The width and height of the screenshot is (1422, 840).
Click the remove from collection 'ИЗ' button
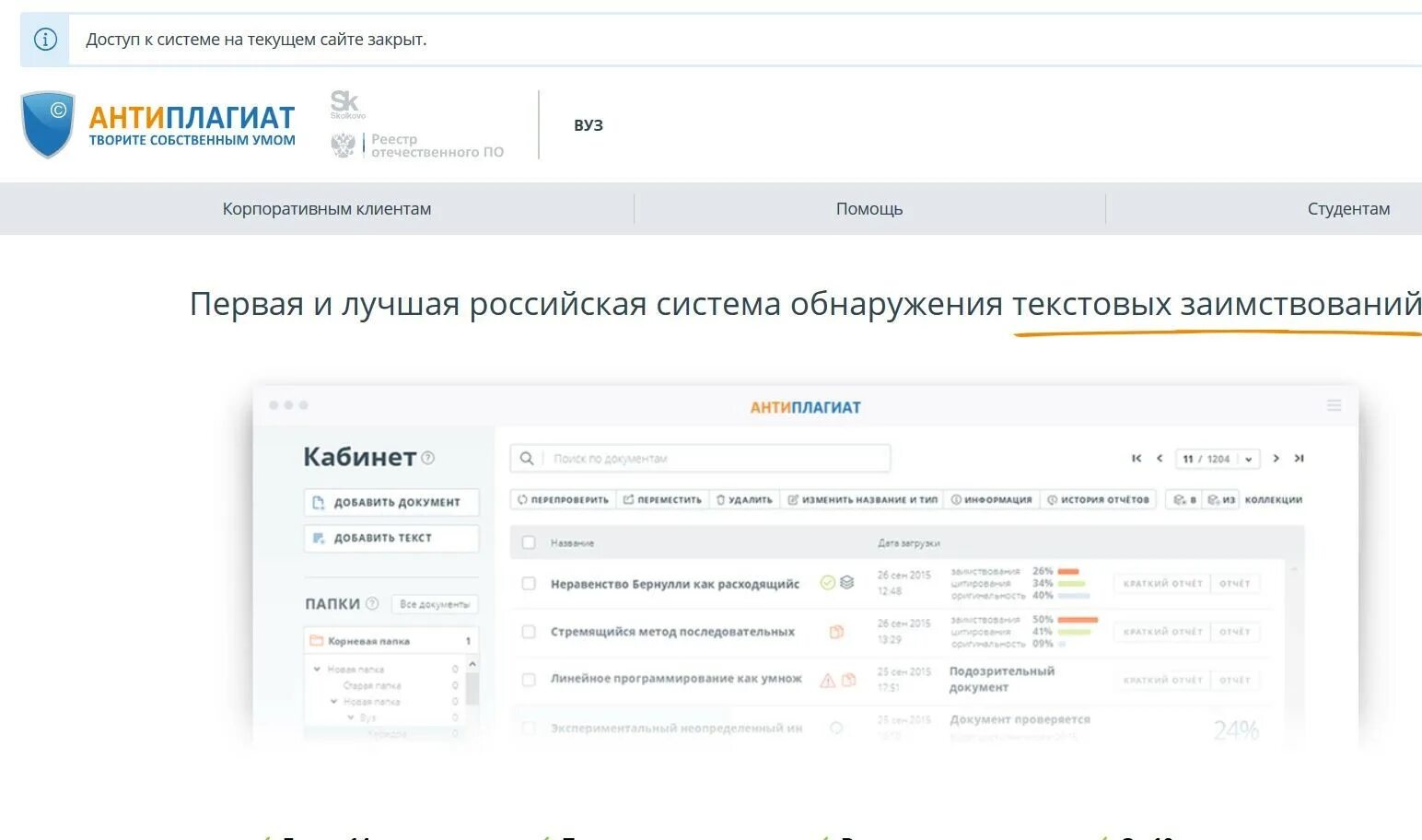(x=1221, y=499)
